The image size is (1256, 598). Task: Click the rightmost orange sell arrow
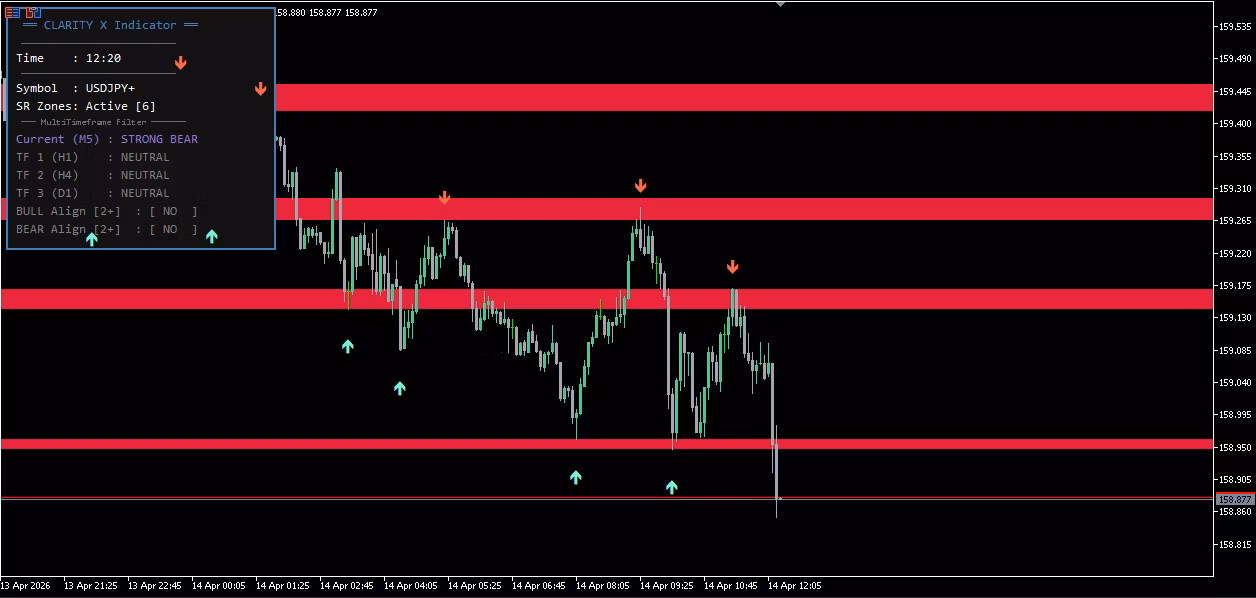pos(732,266)
